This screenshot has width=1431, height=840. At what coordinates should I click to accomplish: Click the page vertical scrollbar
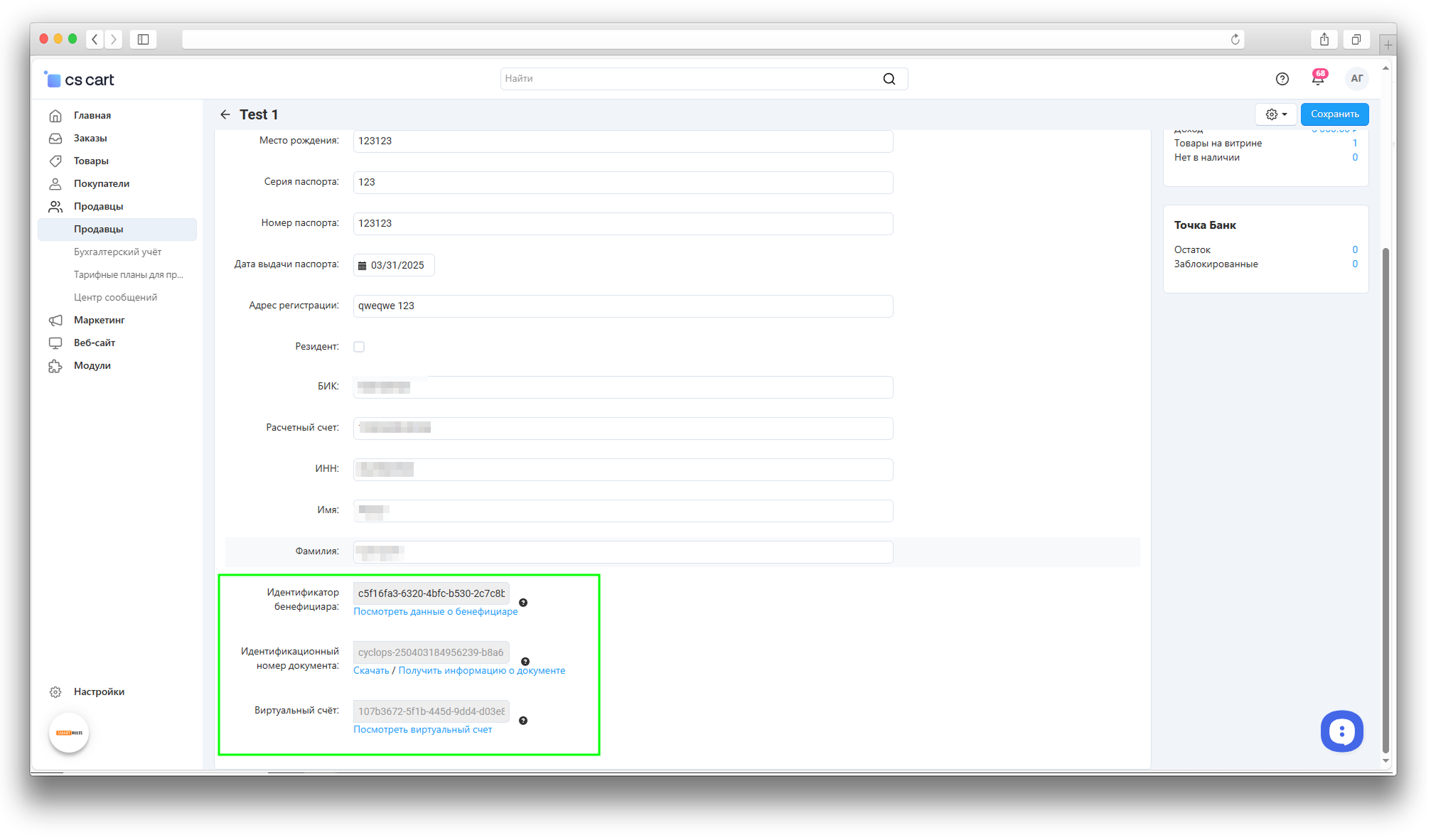[1385, 497]
